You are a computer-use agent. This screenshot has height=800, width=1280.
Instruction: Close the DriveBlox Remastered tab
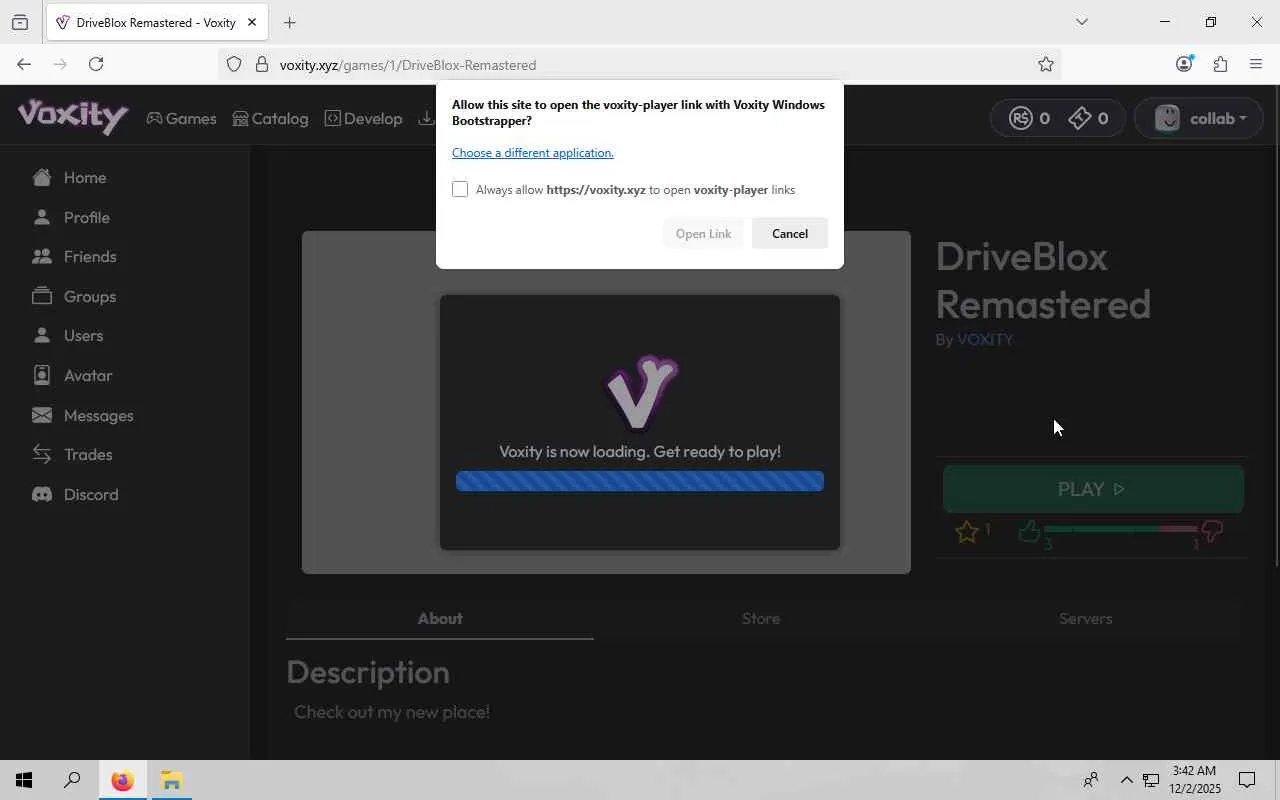tap(252, 22)
